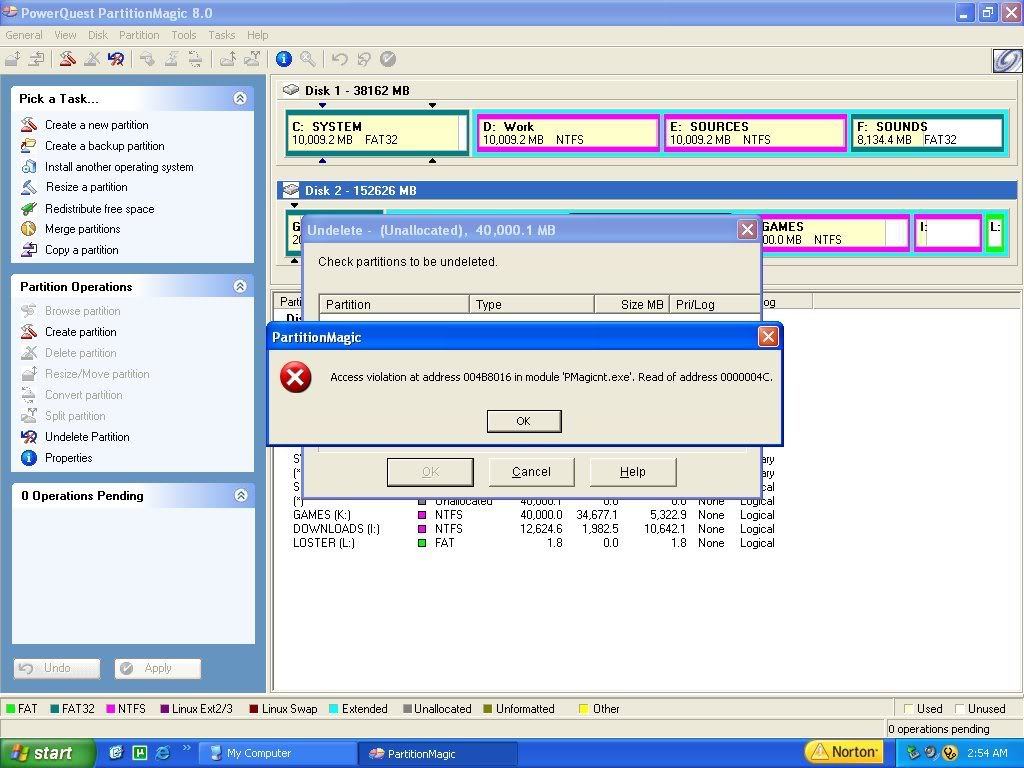The width and height of the screenshot is (1024, 768).
Task: Click the first quick launch icon beside Start
Action: pos(116,753)
